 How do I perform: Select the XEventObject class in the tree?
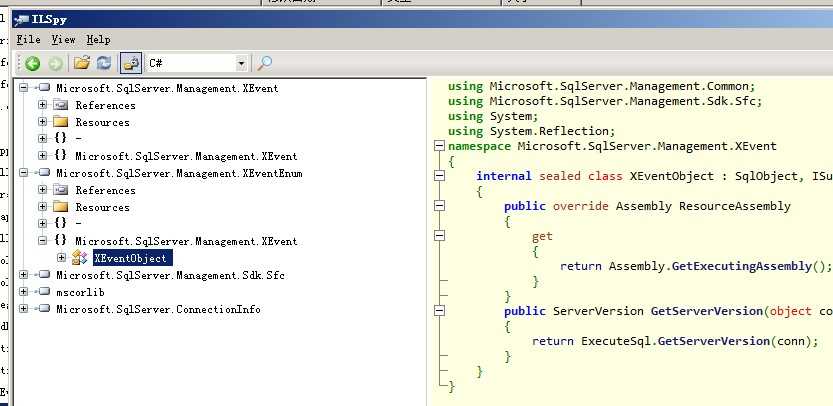coord(130,258)
